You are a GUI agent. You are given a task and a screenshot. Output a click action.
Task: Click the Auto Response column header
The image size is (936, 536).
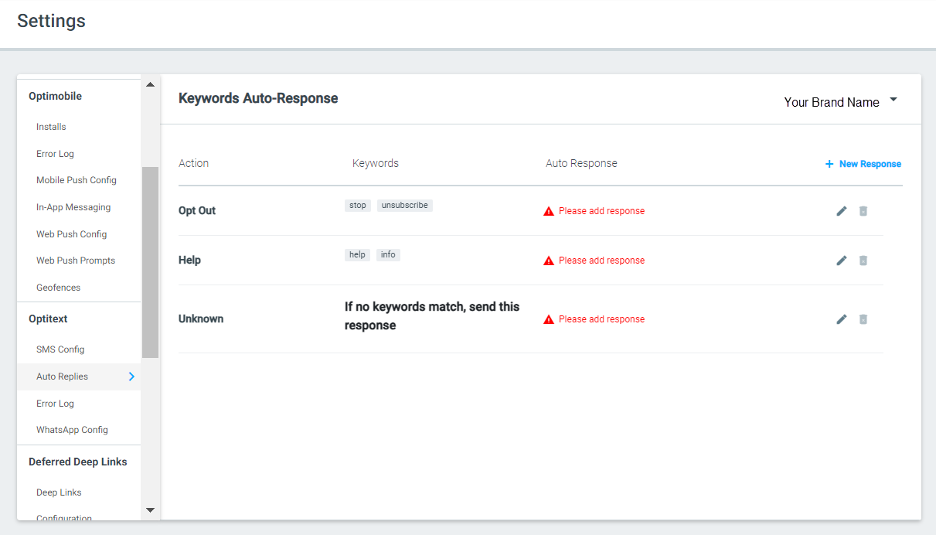[x=581, y=163]
